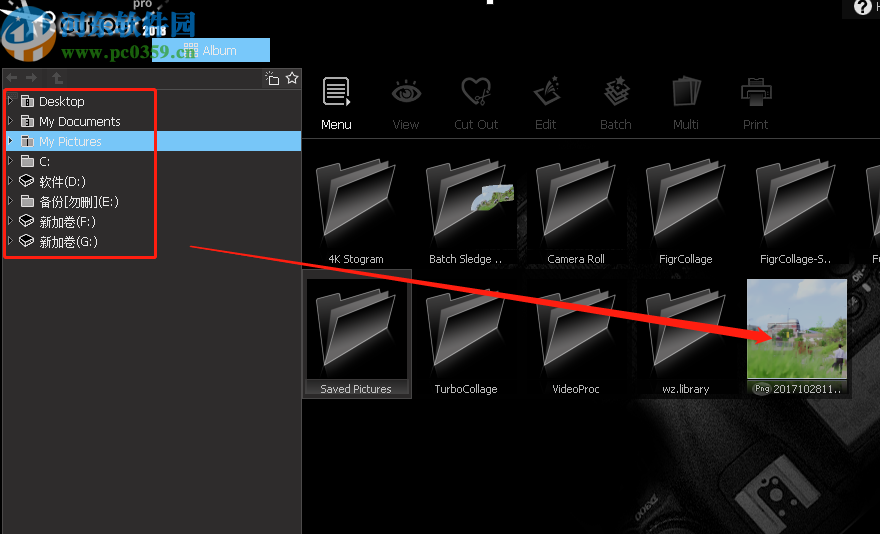
Task: Open the Batch processing icon
Action: coord(616,92)
